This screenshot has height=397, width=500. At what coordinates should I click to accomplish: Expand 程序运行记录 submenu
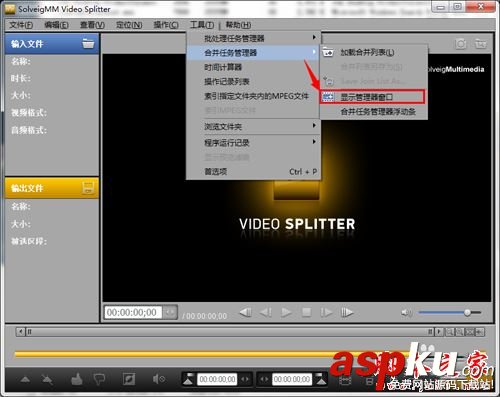coord(253,143)
